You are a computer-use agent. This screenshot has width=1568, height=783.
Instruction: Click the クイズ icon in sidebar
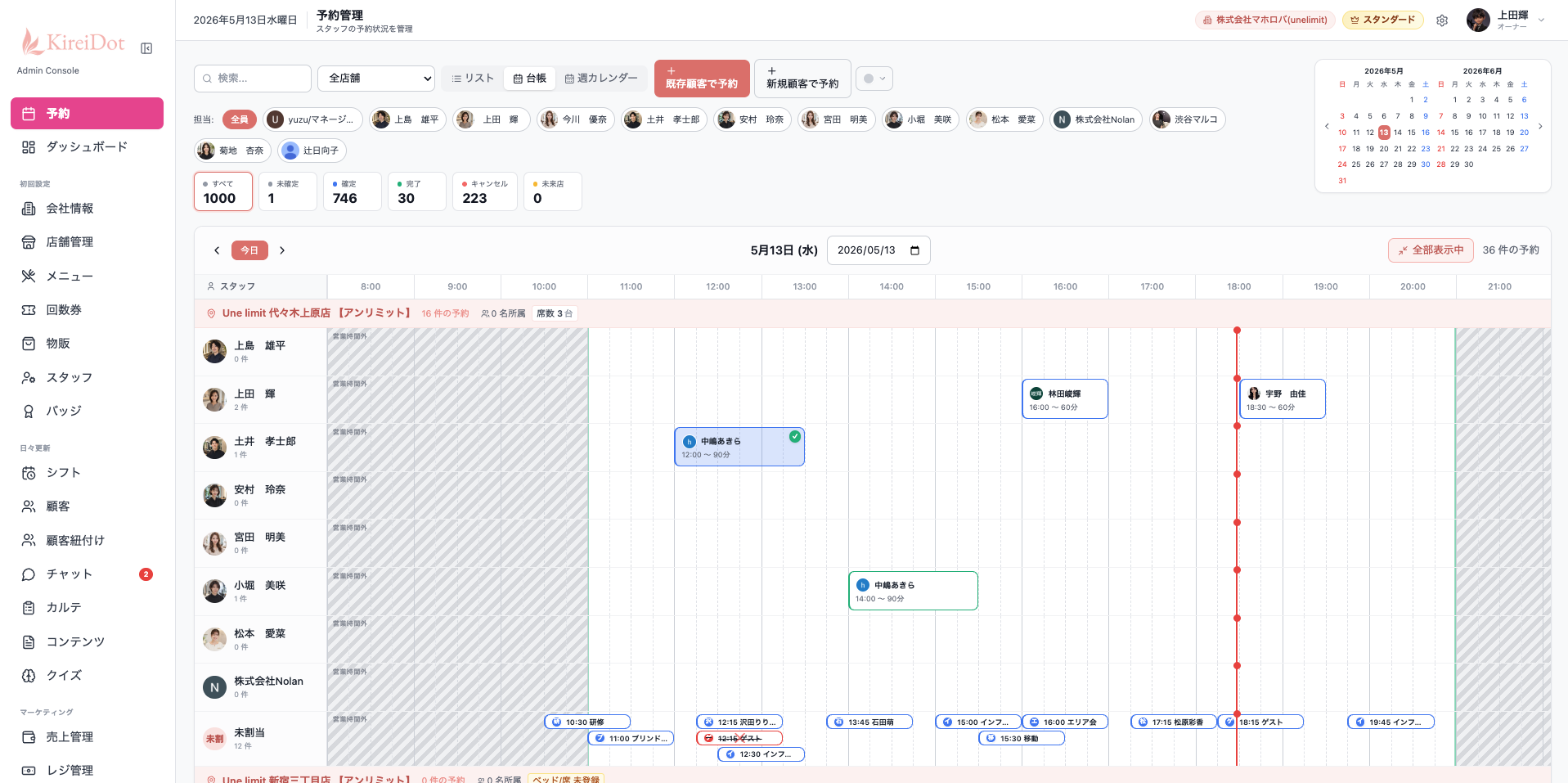(x=29, y=676)
